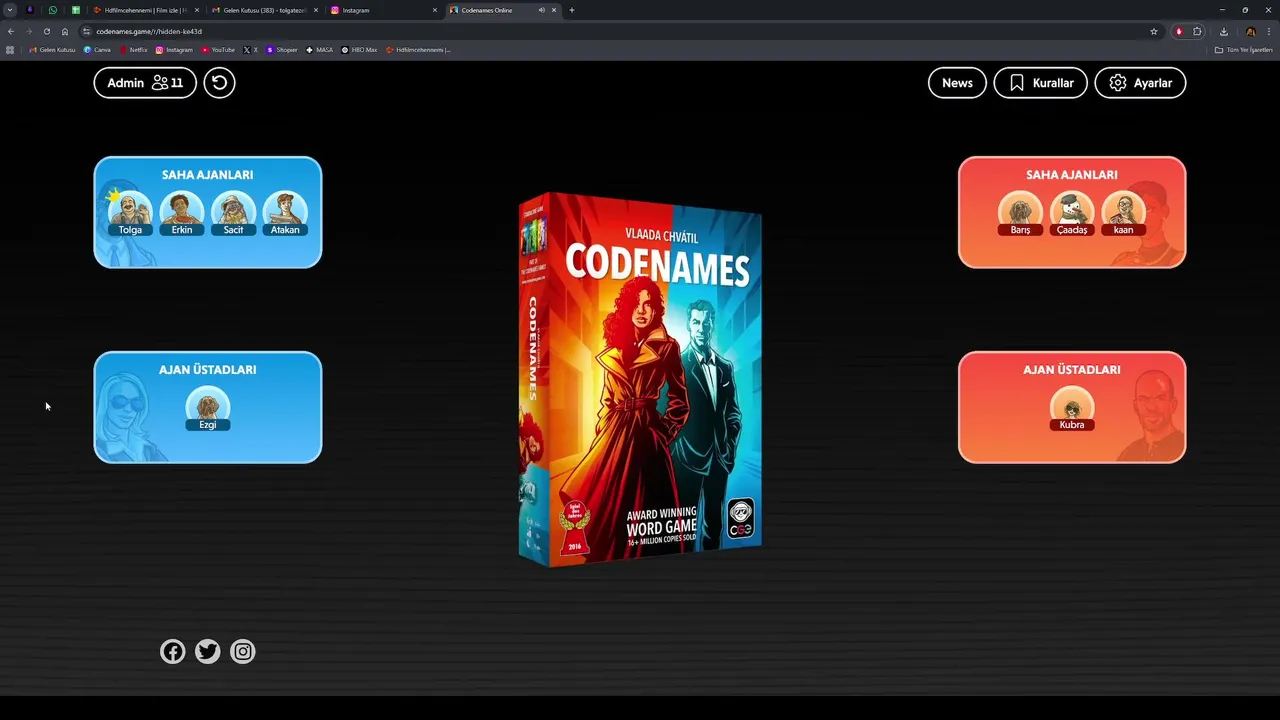Open HBO Max bookmark
Viewport: 1280px width, 720px height.
click(x=359, y=49)
